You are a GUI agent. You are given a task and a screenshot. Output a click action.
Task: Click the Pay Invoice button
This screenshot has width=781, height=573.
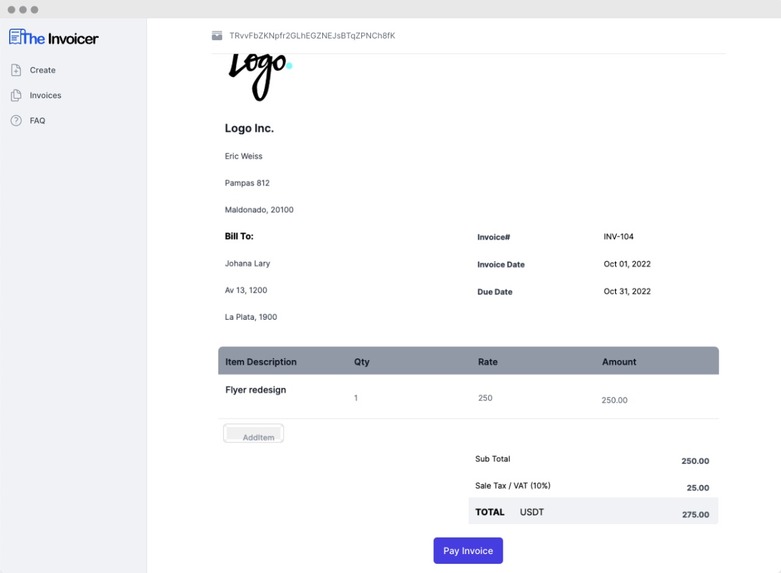click(x=468, y=551)
